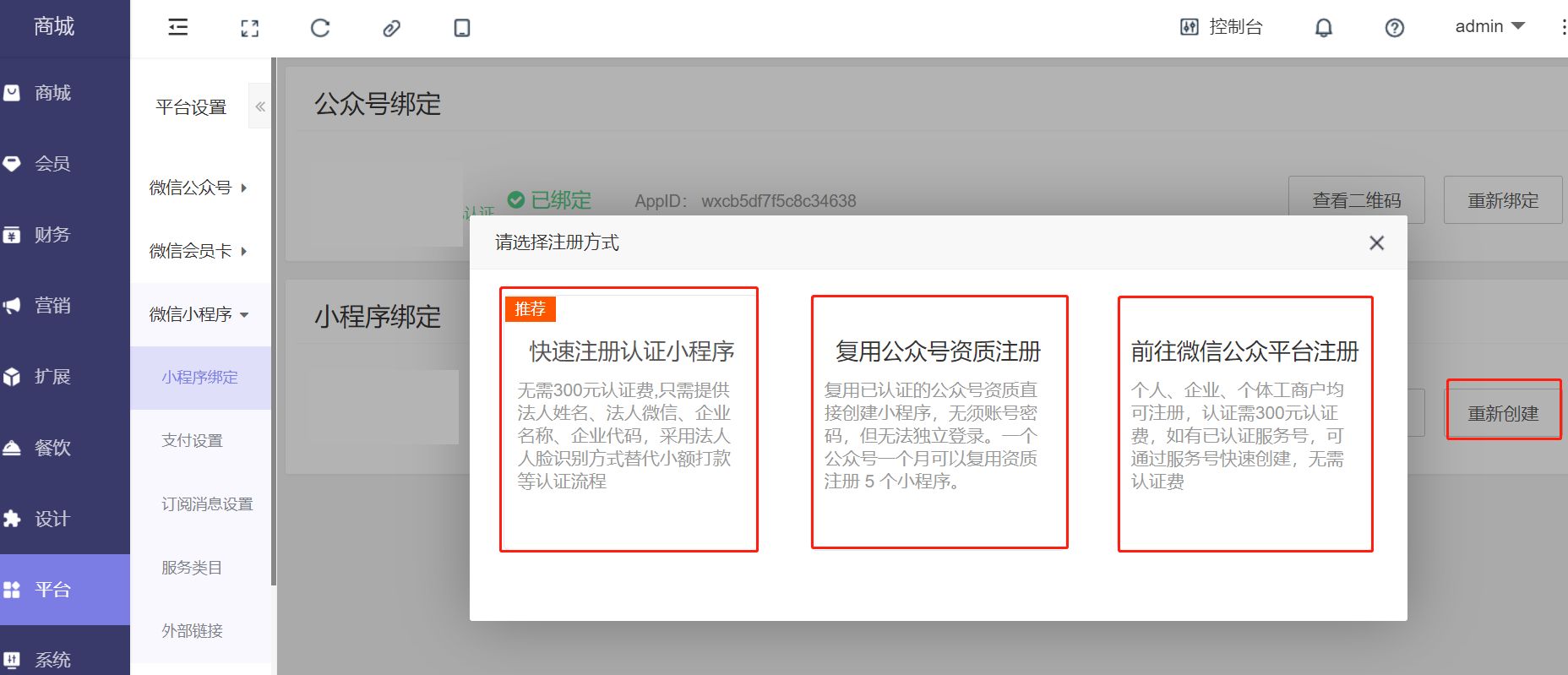Screen dimensions: 1568x675
Task: Click the mobile device preview icon
Action: [462, 28]
